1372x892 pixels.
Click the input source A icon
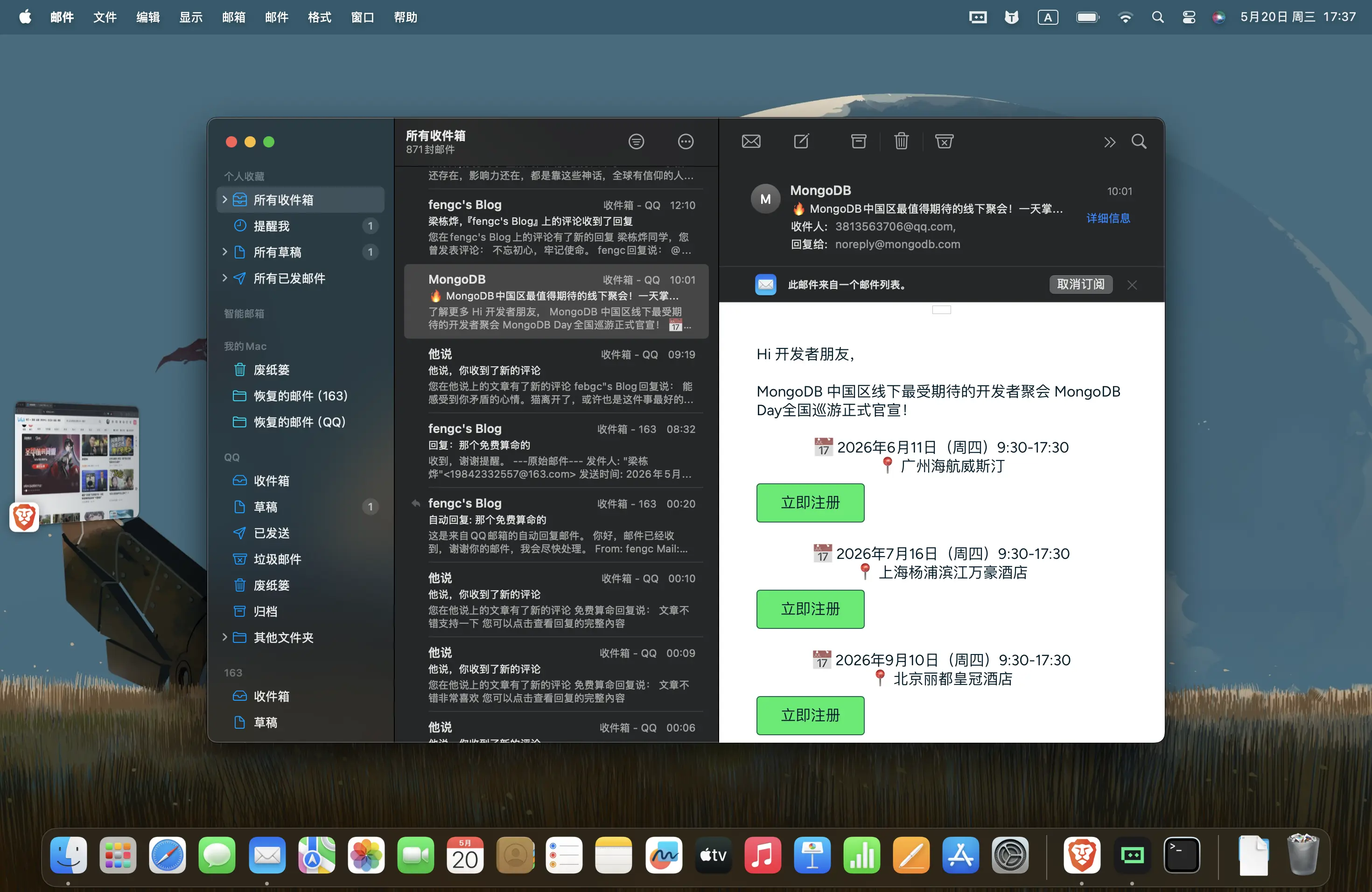[x=1048, y=17]
